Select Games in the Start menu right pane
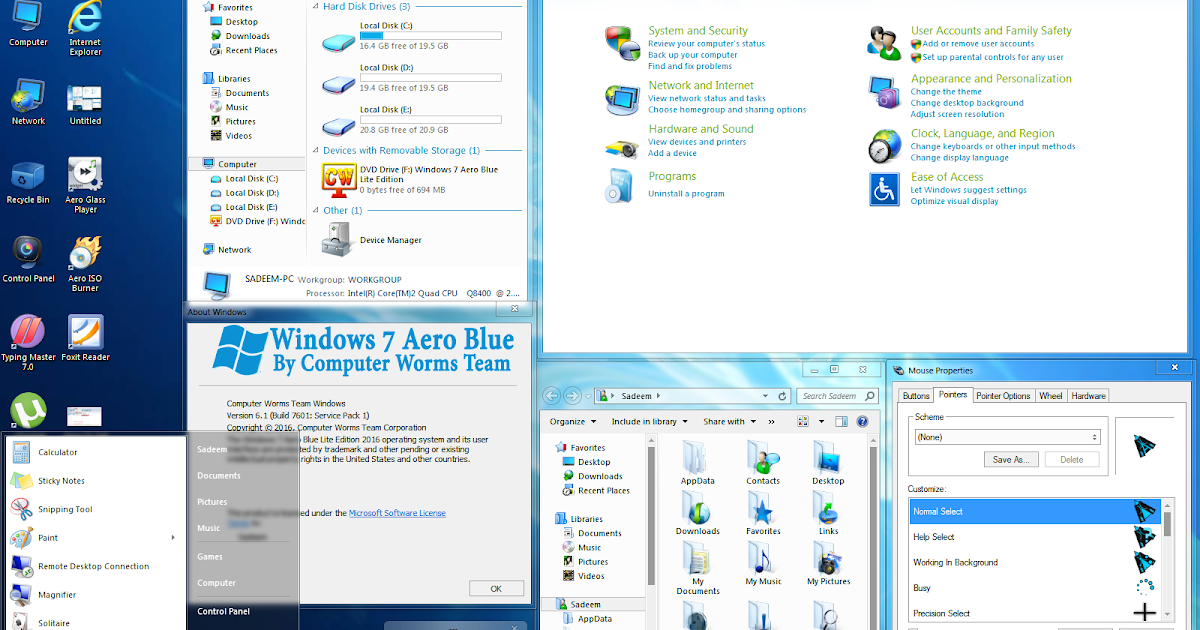 click(210, 556)
